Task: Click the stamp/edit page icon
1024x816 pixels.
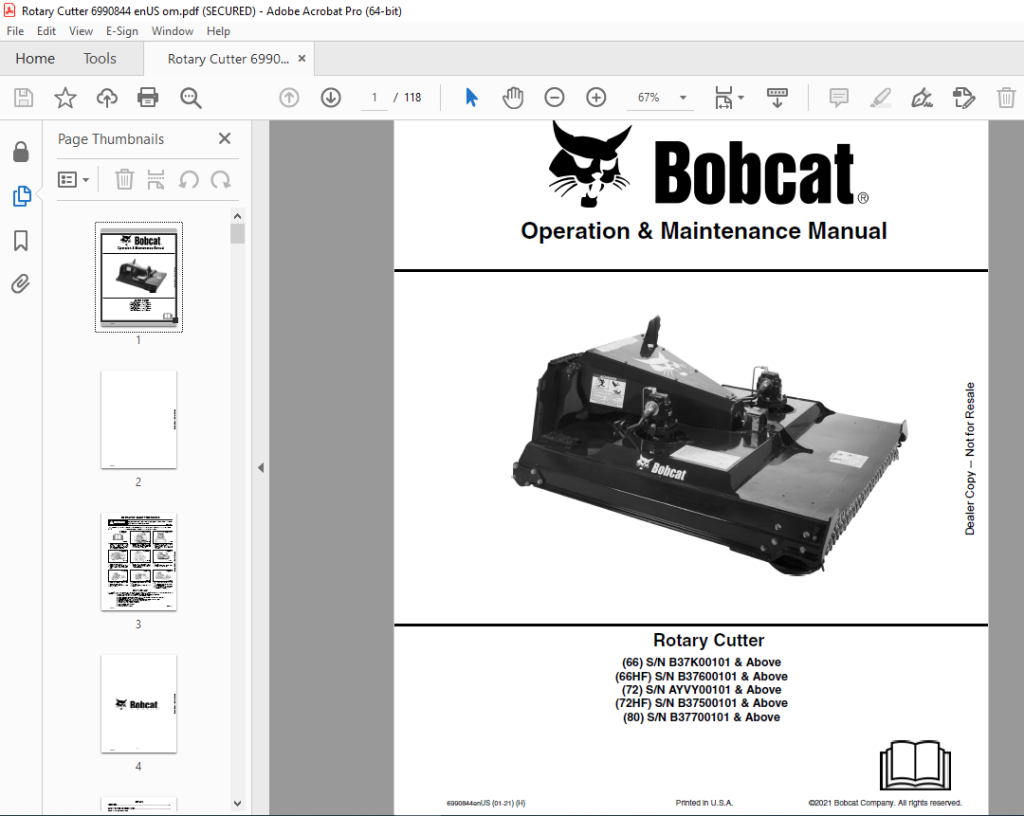Action: click(963, 98)
